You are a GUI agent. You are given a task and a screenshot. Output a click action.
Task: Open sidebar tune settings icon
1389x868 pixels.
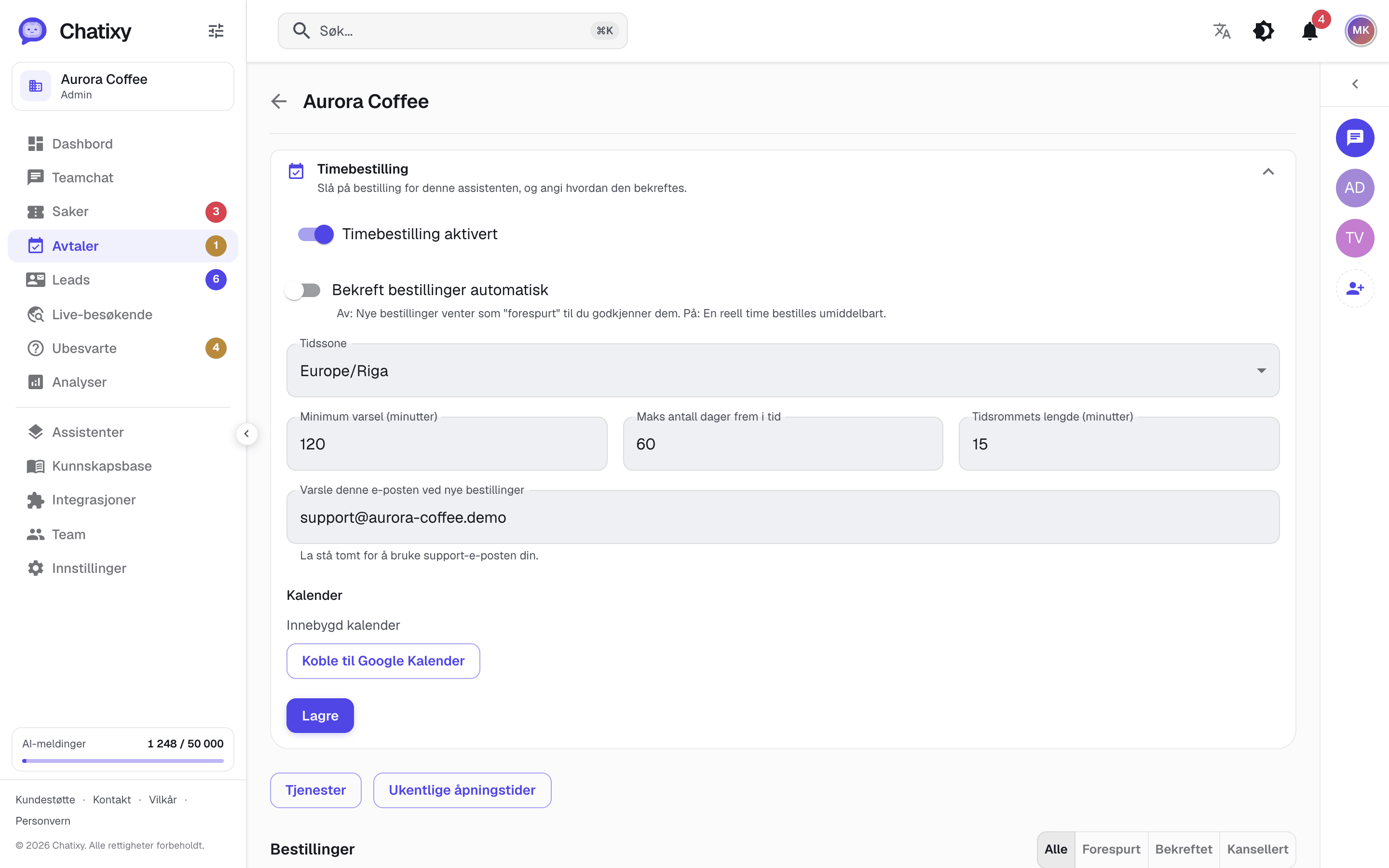click(x=216, y=31)
